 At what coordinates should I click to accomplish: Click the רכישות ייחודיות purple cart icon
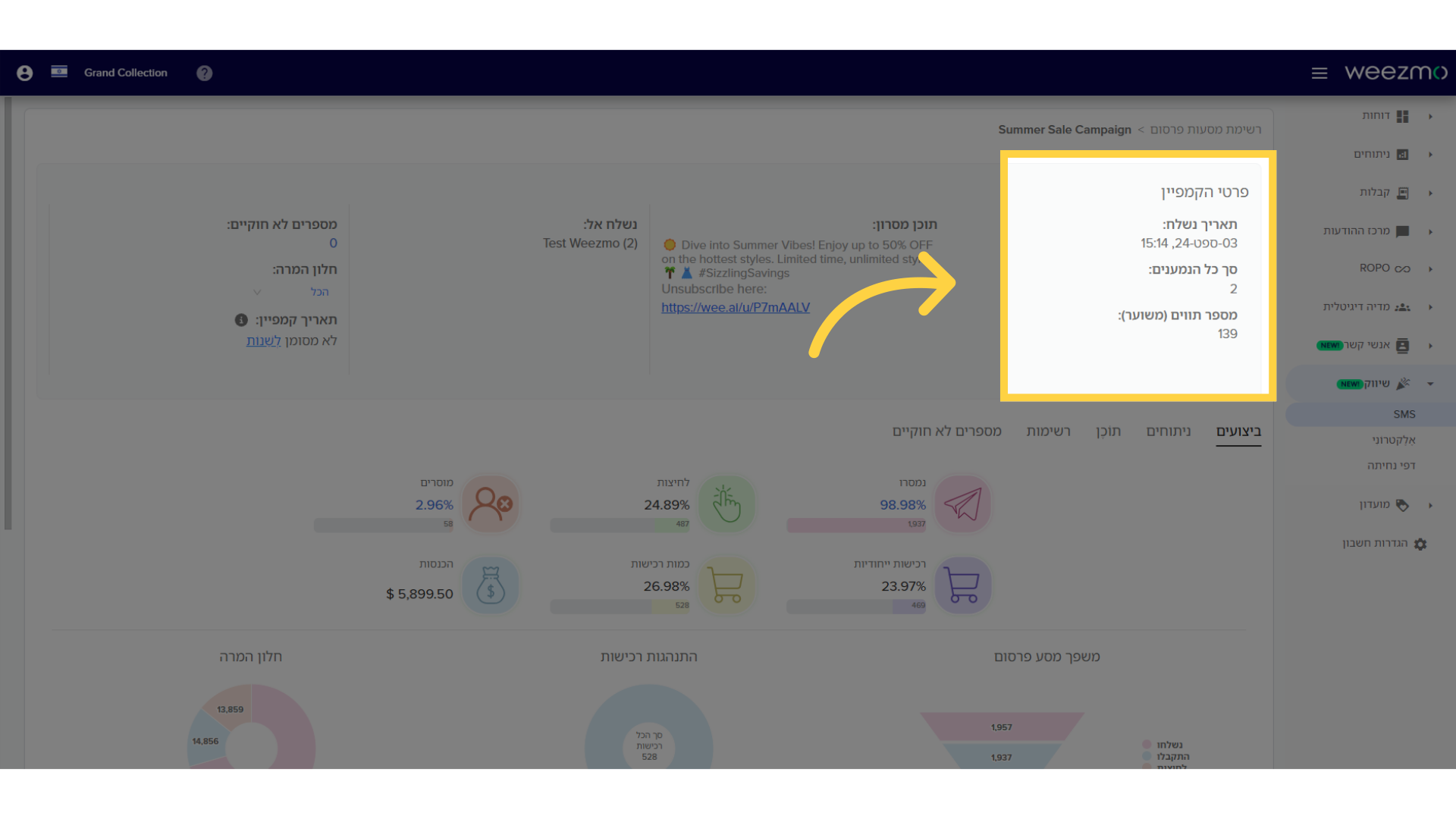963,585
